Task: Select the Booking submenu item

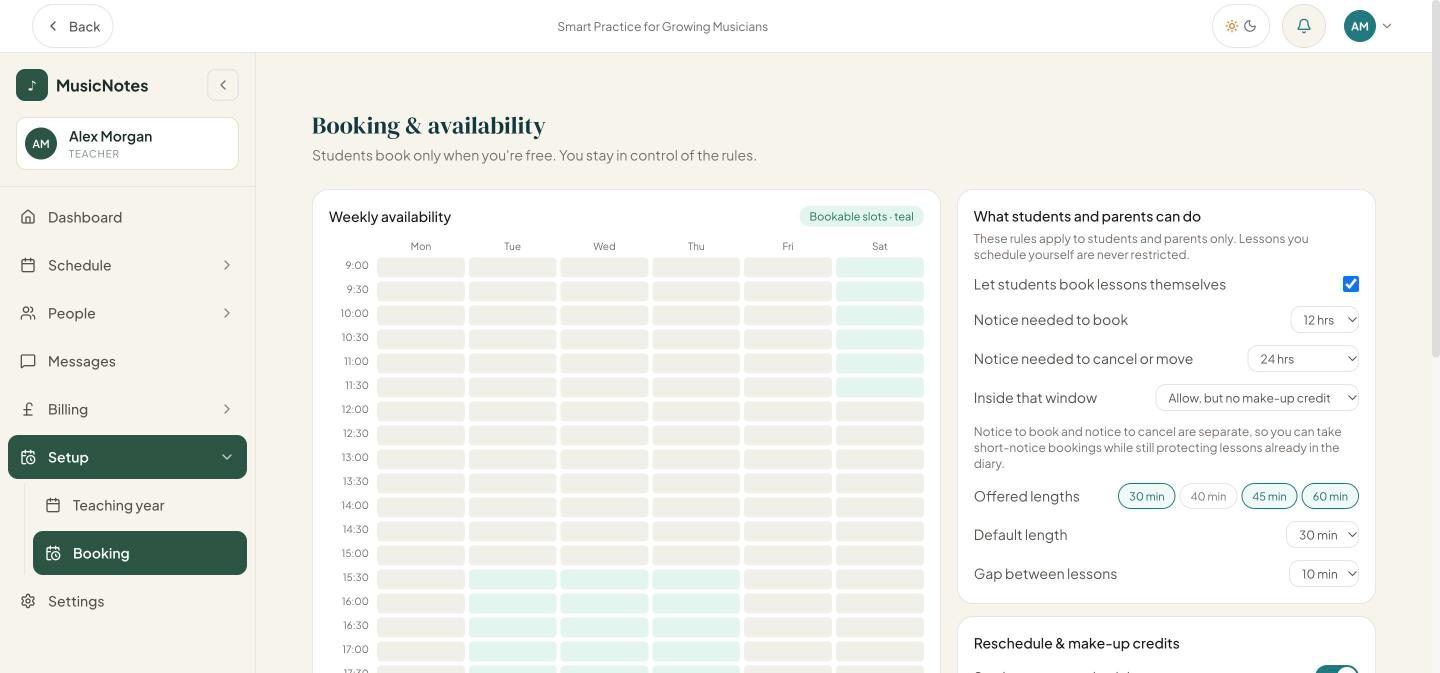Action: [x=140, y=553]
